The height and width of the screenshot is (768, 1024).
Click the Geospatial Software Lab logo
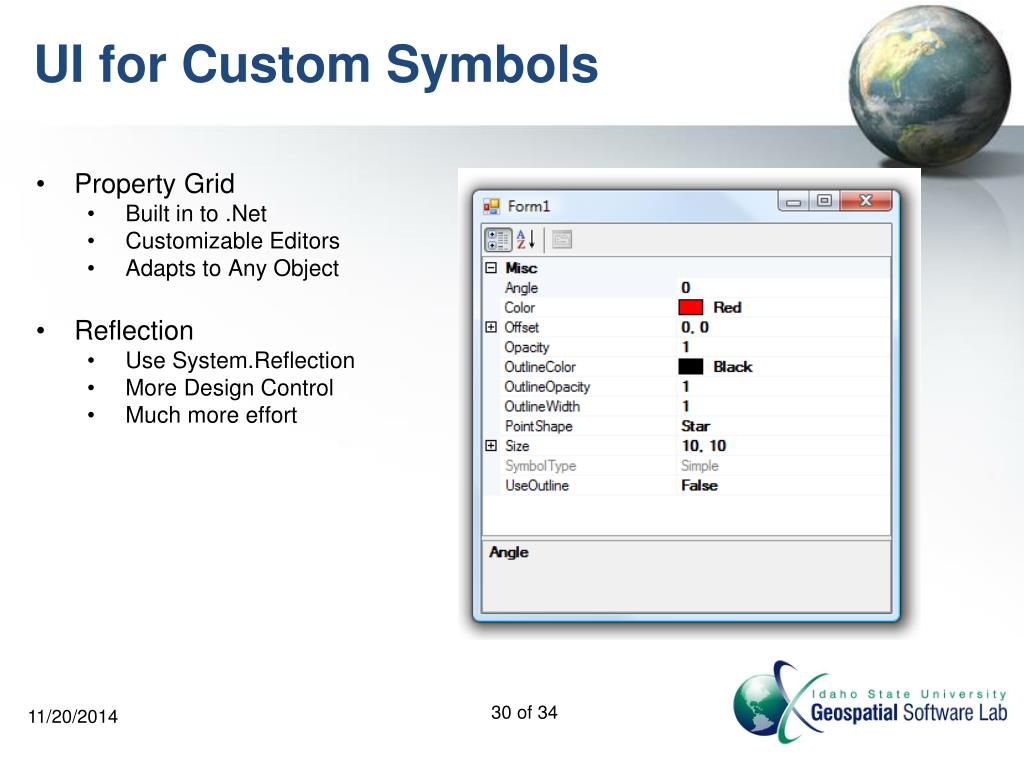click(x=870, y=703)
